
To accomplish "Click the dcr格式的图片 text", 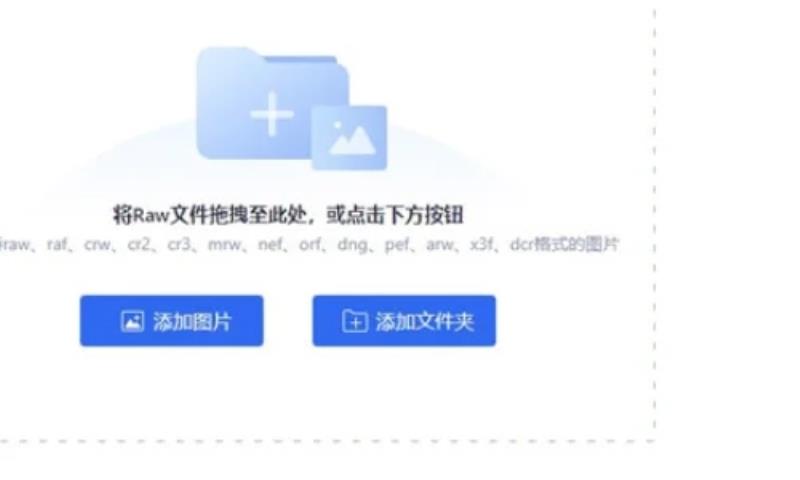I will click(564, 245).
